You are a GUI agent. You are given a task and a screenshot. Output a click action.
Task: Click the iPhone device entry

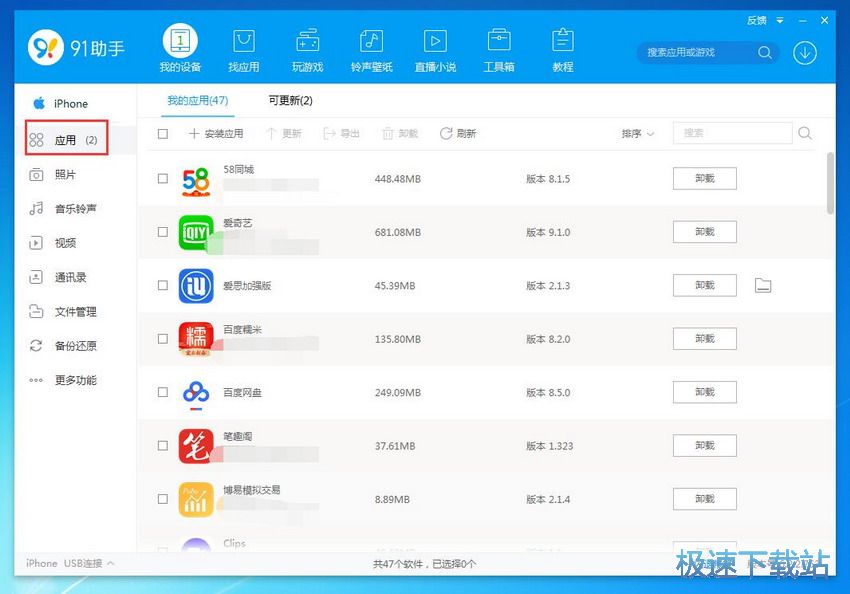(60, 104)
